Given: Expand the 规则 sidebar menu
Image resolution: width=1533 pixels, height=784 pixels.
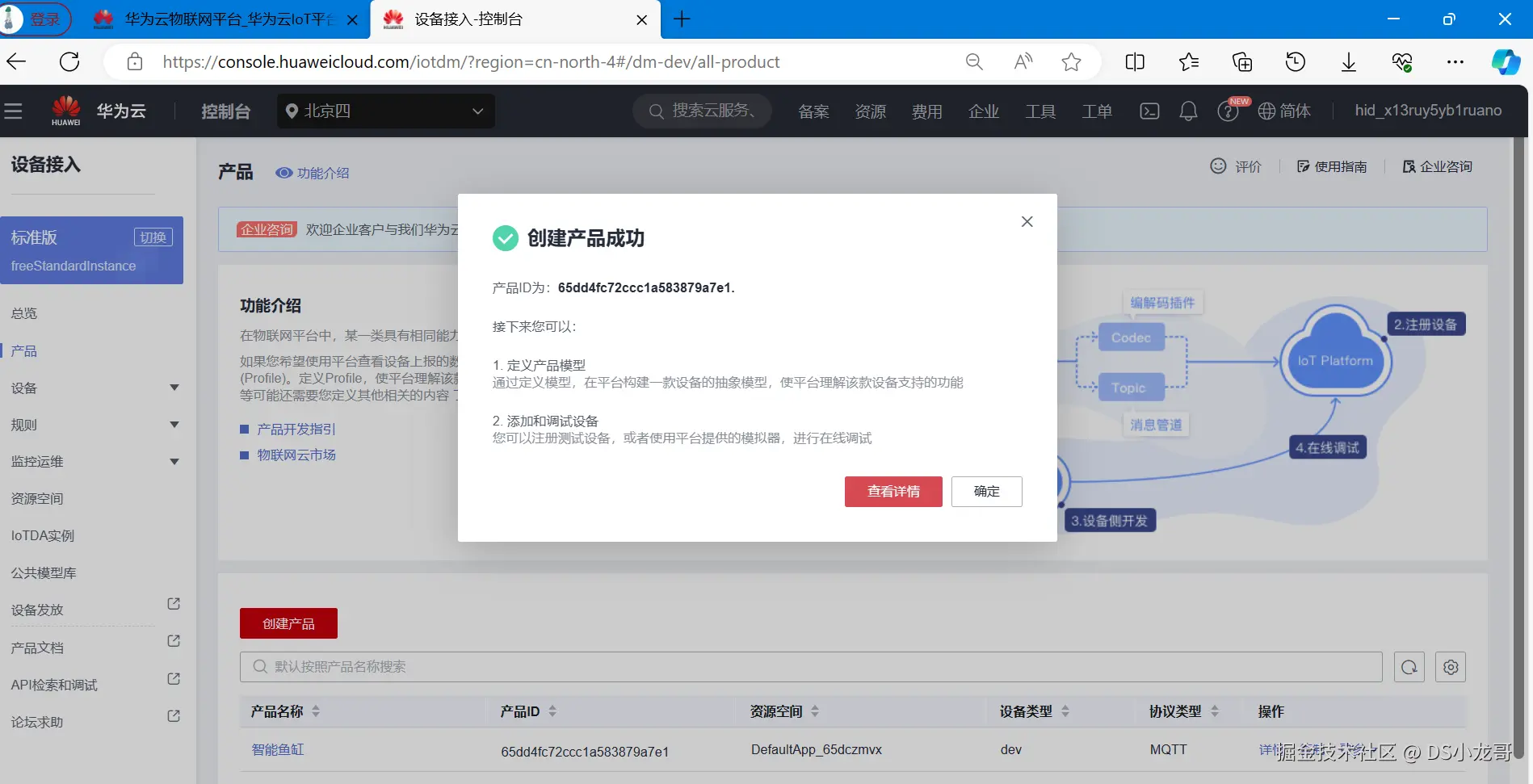Looking at the screenshot, I should coord(174,425).
